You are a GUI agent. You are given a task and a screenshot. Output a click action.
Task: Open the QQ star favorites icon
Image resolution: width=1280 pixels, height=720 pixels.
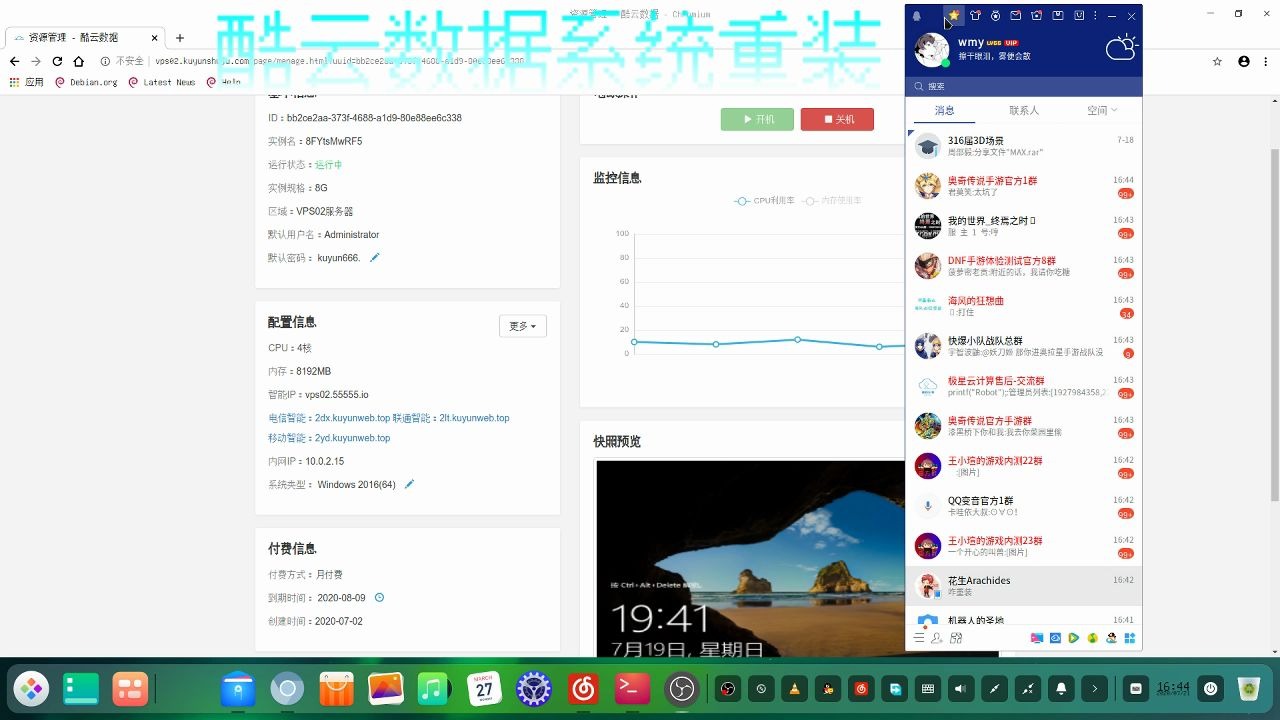point(954,16)
